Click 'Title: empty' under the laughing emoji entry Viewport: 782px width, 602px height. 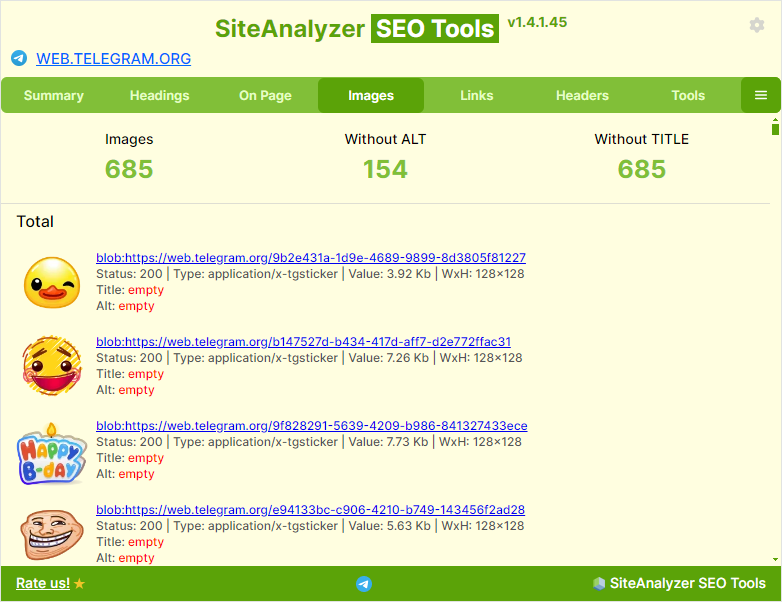pos(130,374)
